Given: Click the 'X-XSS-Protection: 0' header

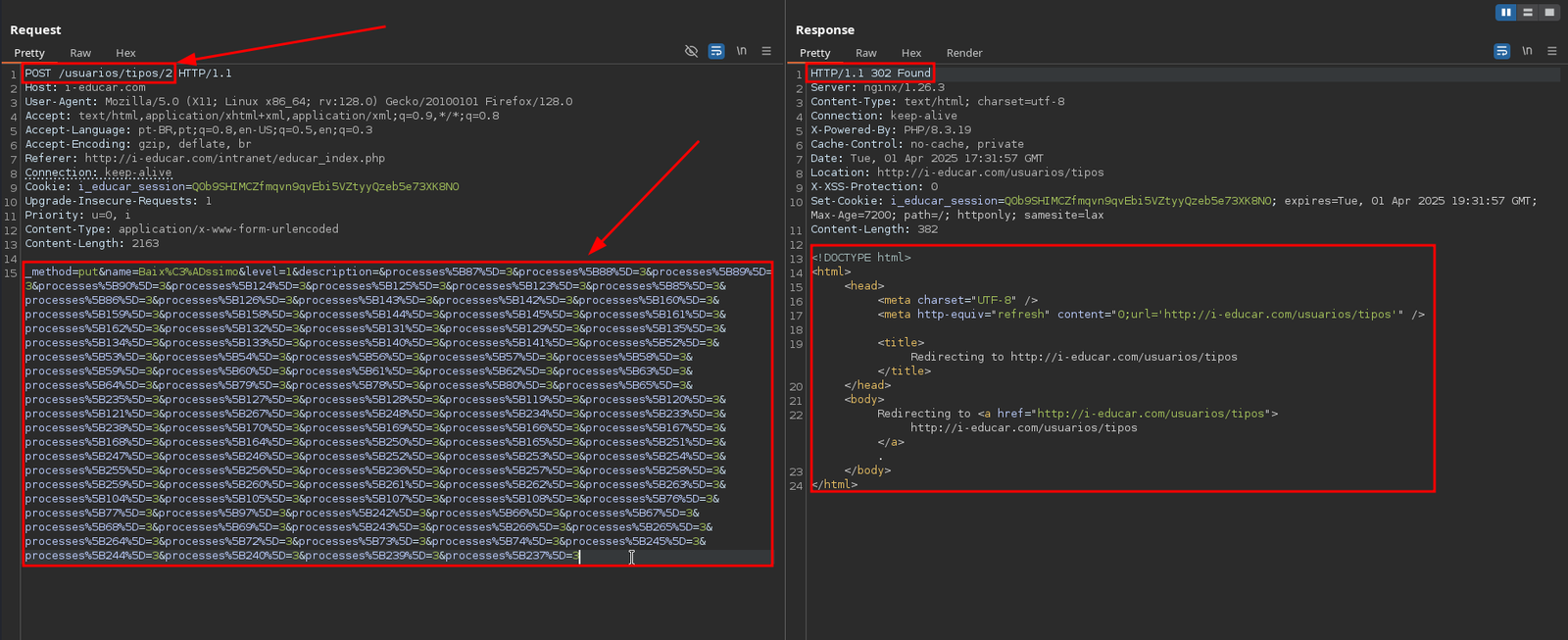Looking at the screenshot, I should click(x=874, y=186).
